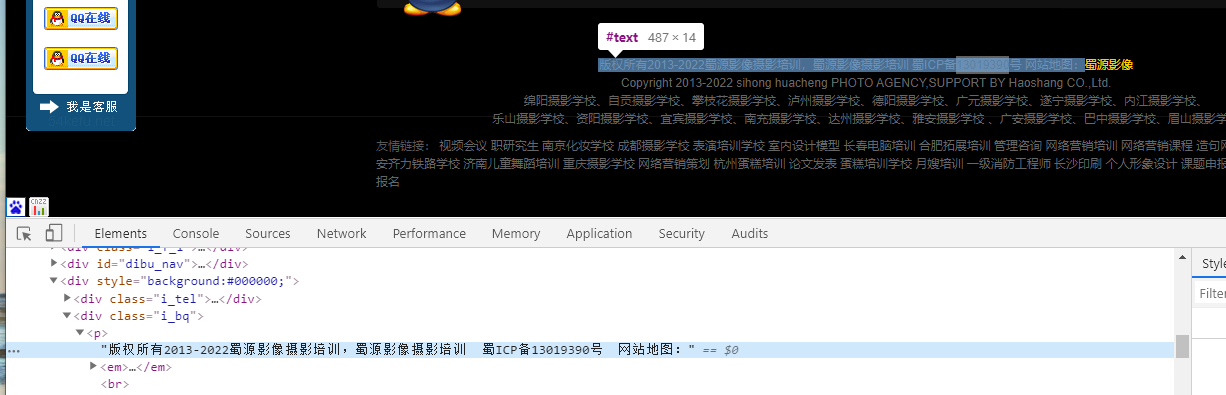Click the 长沙印刷 link
Screen dimensions: 1226x395
(1078, 164)
